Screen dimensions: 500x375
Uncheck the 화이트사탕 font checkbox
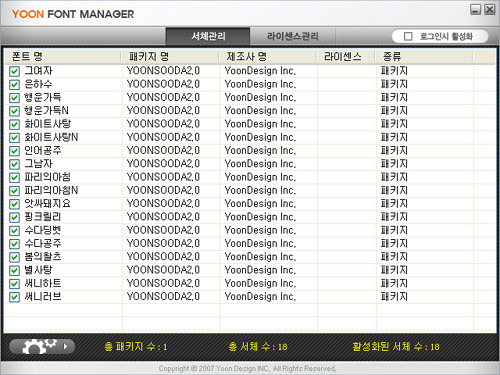pyautogui.click(x=14, y=124)
